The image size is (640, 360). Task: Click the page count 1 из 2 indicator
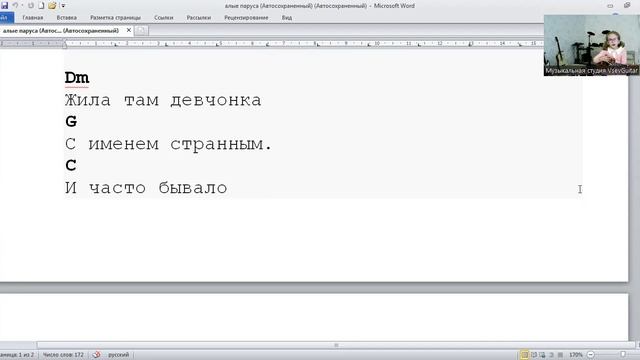point(17,355)
